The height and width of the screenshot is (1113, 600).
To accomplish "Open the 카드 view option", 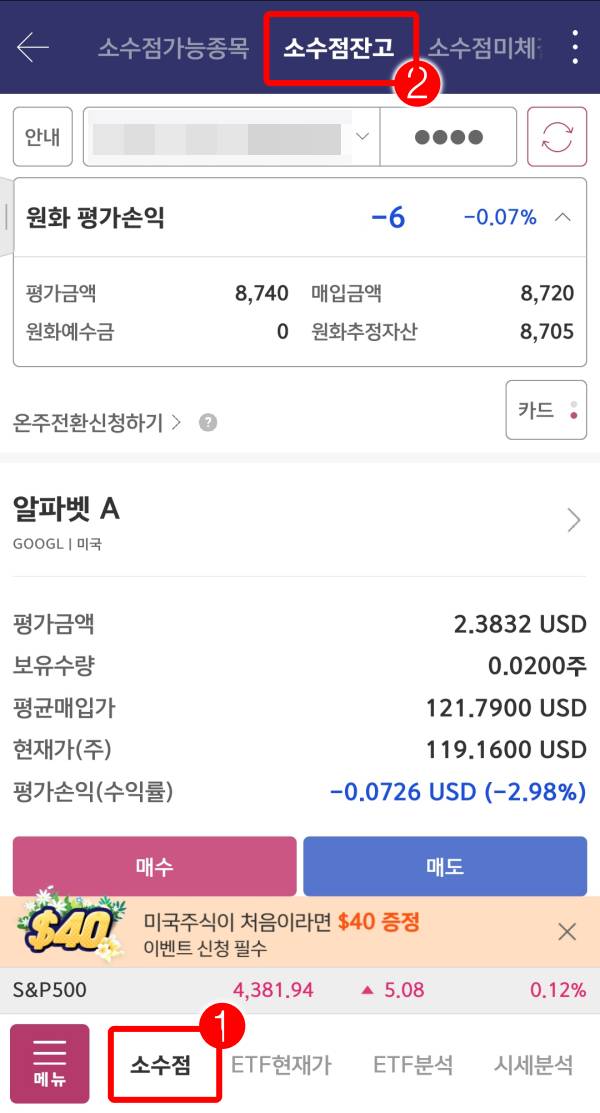I will (546, 409).
